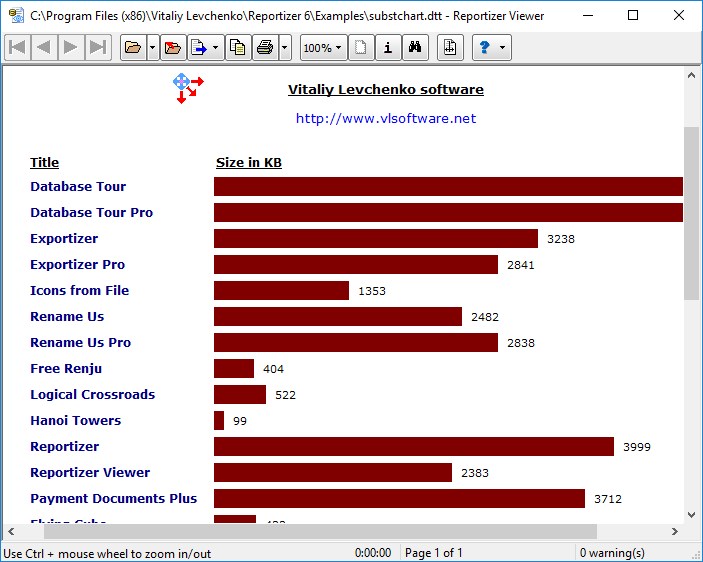Viewport: 703px width, 562px height.
Task: Click the Close report icon
Action: point(172,47)
